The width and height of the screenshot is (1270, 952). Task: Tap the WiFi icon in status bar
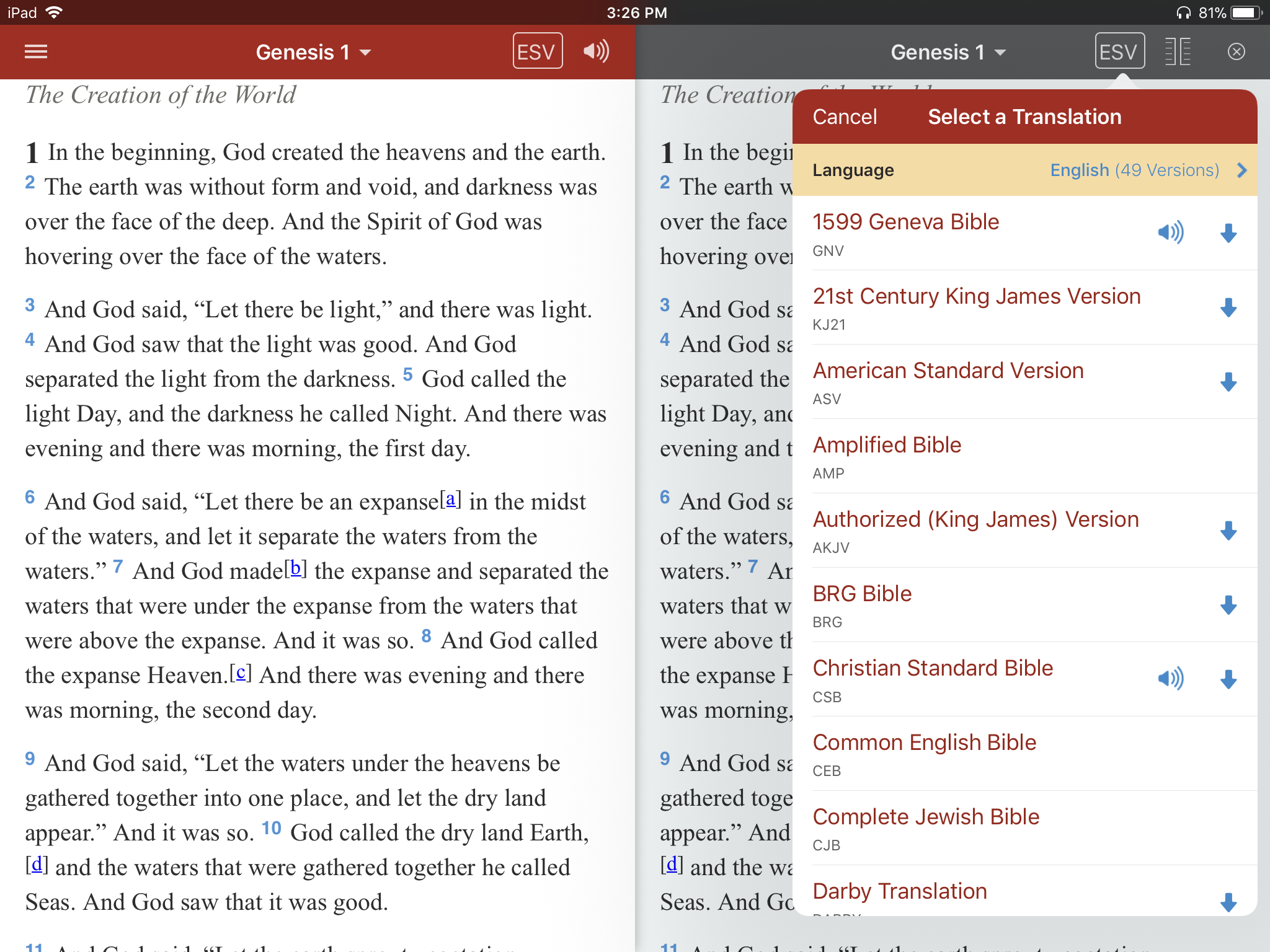coord(55,12)
